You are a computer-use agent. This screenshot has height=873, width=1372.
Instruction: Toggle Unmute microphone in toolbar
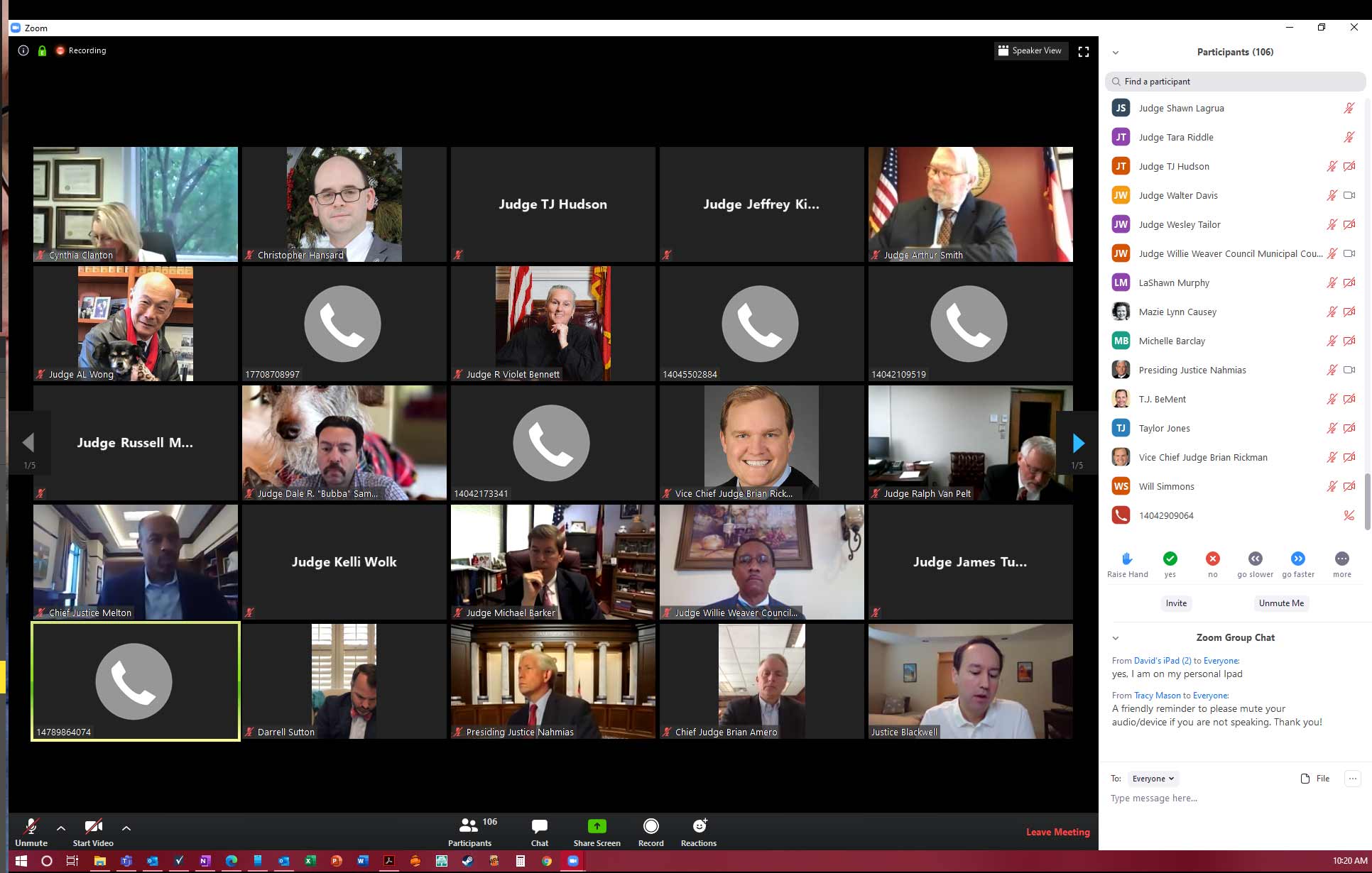pyautogui.click(x=31, y=827)
